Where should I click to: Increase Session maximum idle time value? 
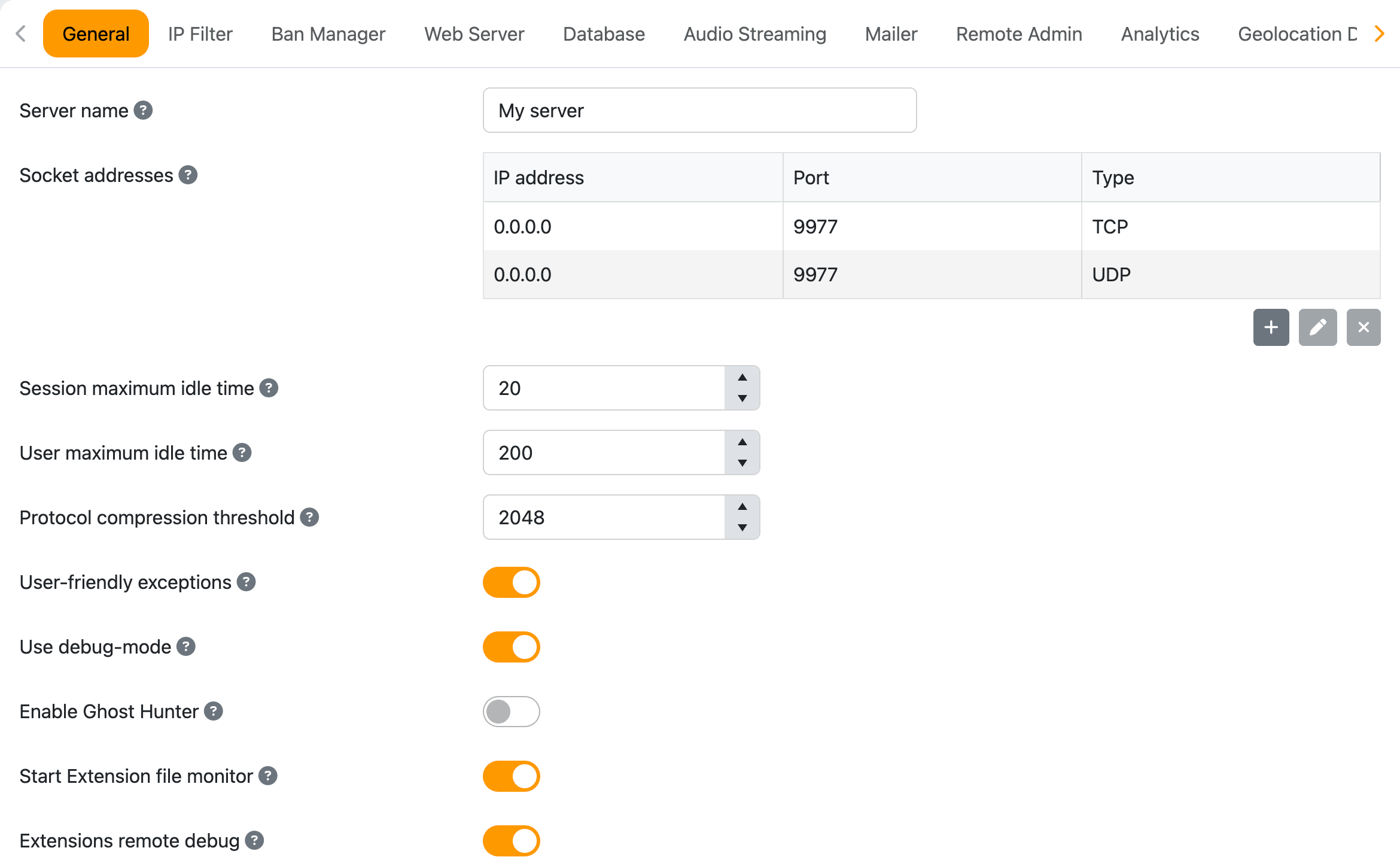(742, 378)
